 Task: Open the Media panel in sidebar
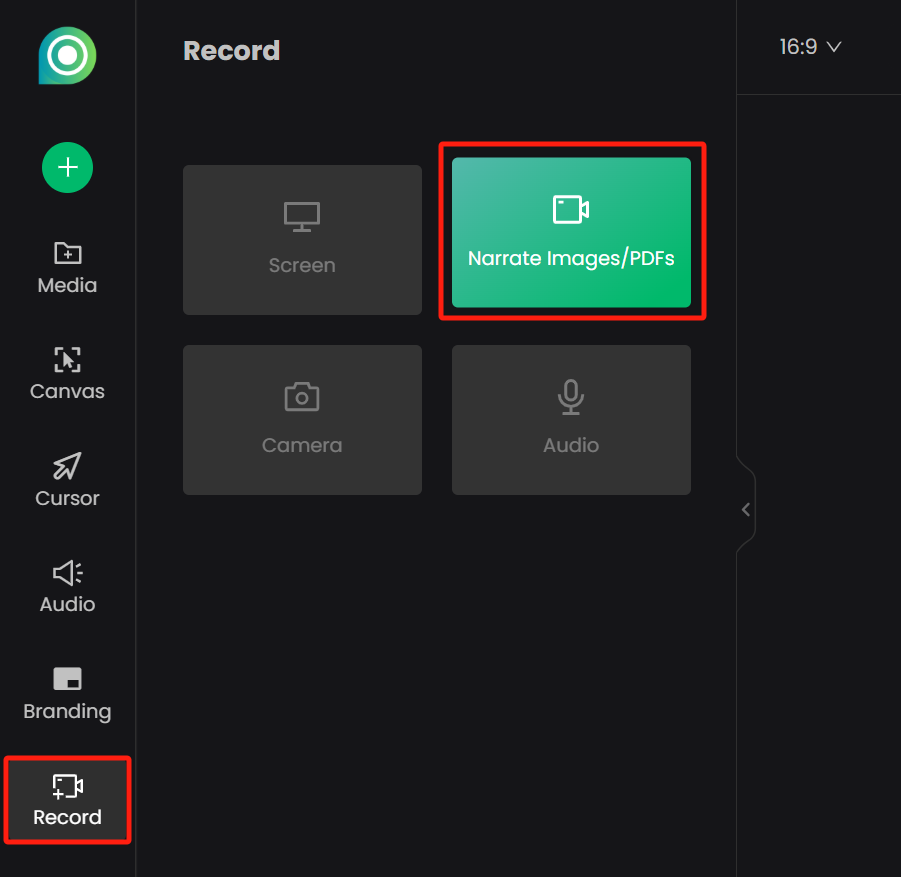(67, 268)
